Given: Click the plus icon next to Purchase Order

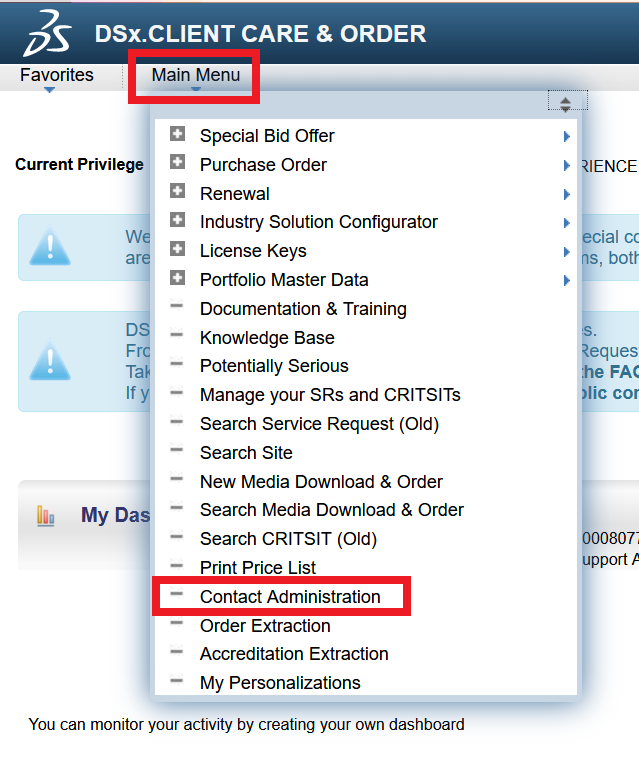Looking at the screenshot, I should pyautogui.click(x=178, y=163).
